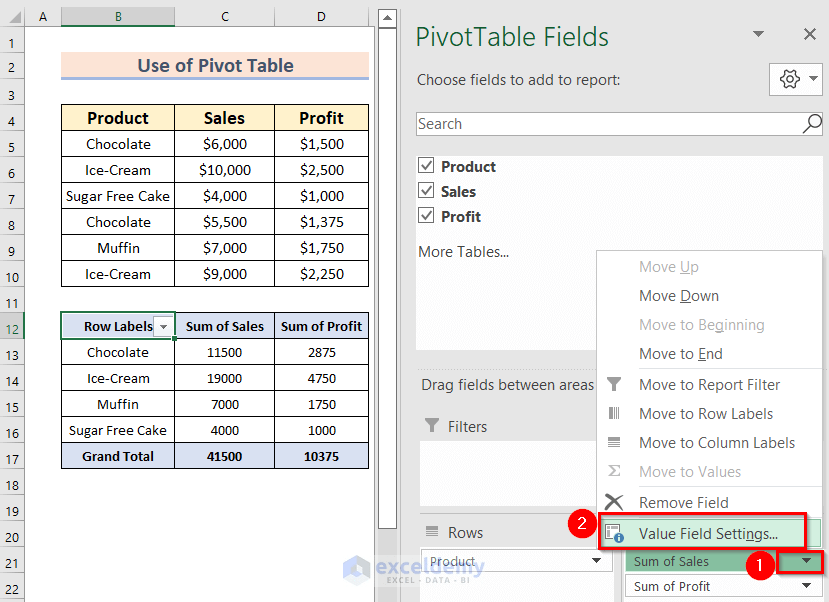The image size is (829, 602).
Task: Uncheck the Profit field checkbox
Action: 425,216
